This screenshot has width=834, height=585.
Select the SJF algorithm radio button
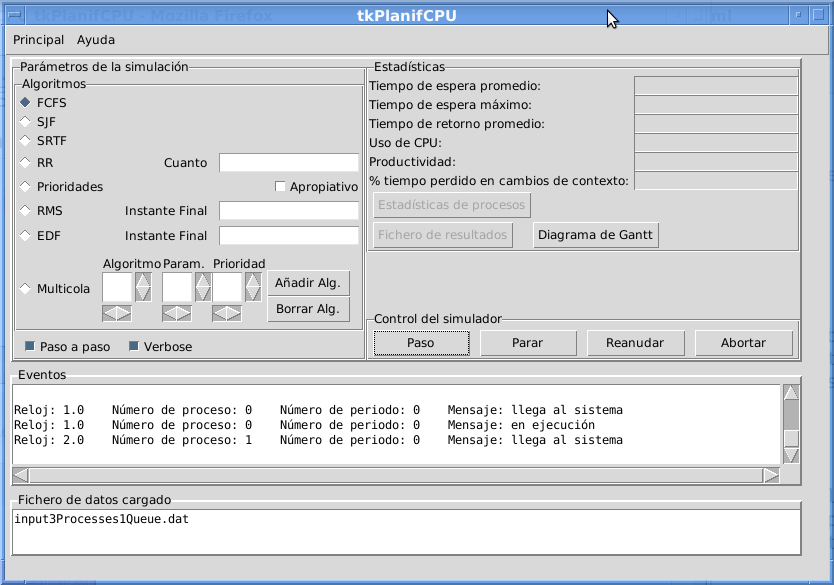[26, 121]
